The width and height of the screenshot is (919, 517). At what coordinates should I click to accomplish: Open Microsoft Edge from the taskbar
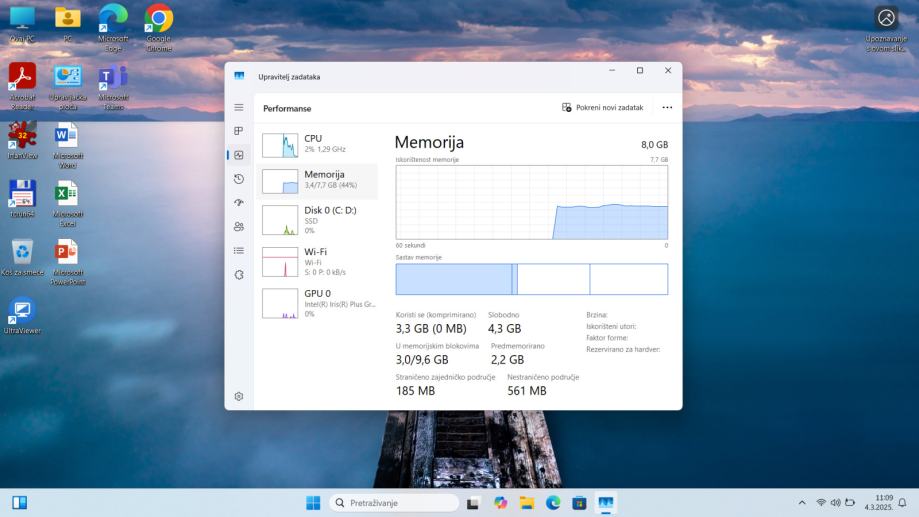coord(553,503)
